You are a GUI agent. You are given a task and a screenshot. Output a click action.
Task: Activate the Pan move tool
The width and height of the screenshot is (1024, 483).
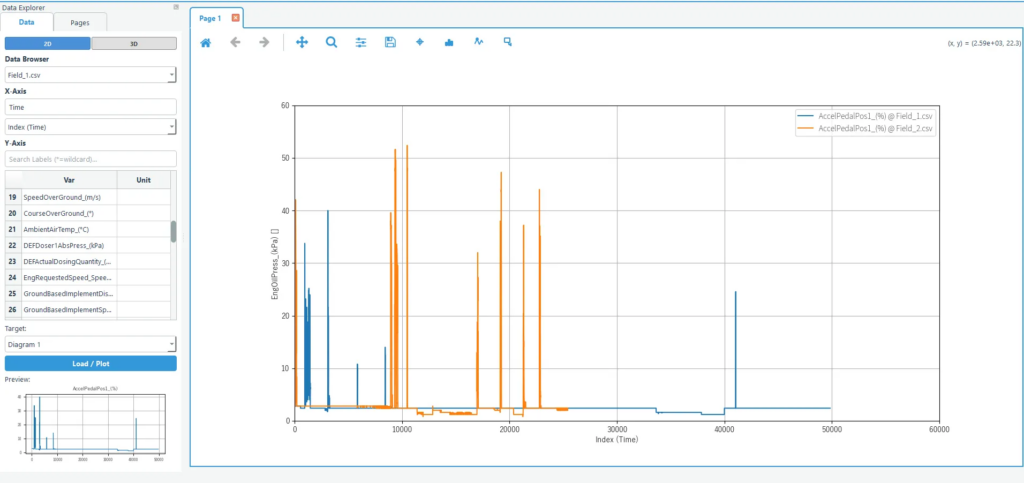(x=302, y=43)
